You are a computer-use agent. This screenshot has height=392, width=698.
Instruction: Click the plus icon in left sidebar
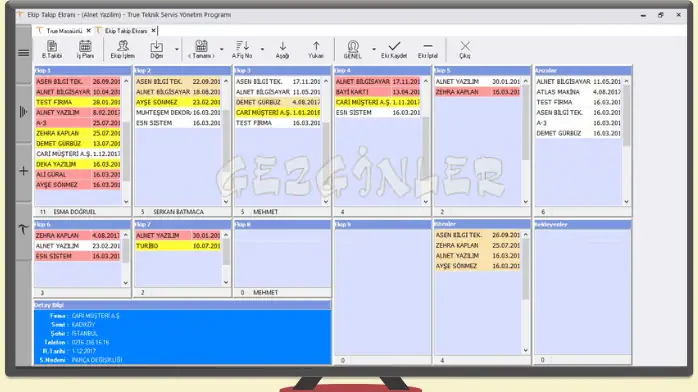point(24,171)
